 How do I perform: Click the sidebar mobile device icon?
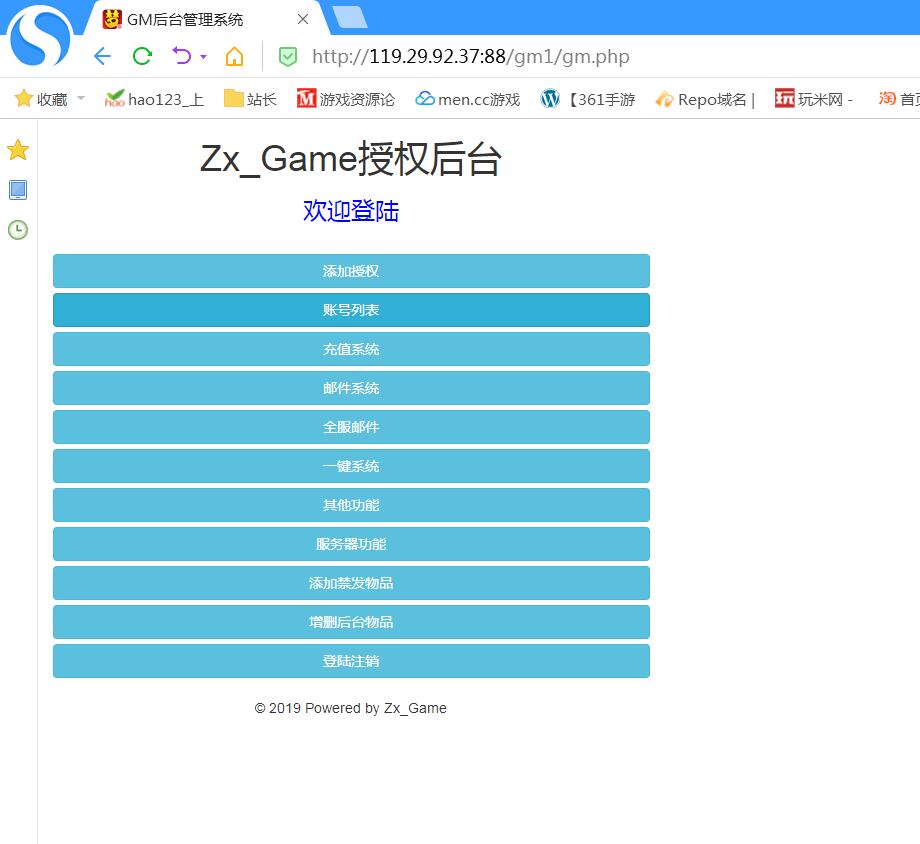click(x=18, y=190)
